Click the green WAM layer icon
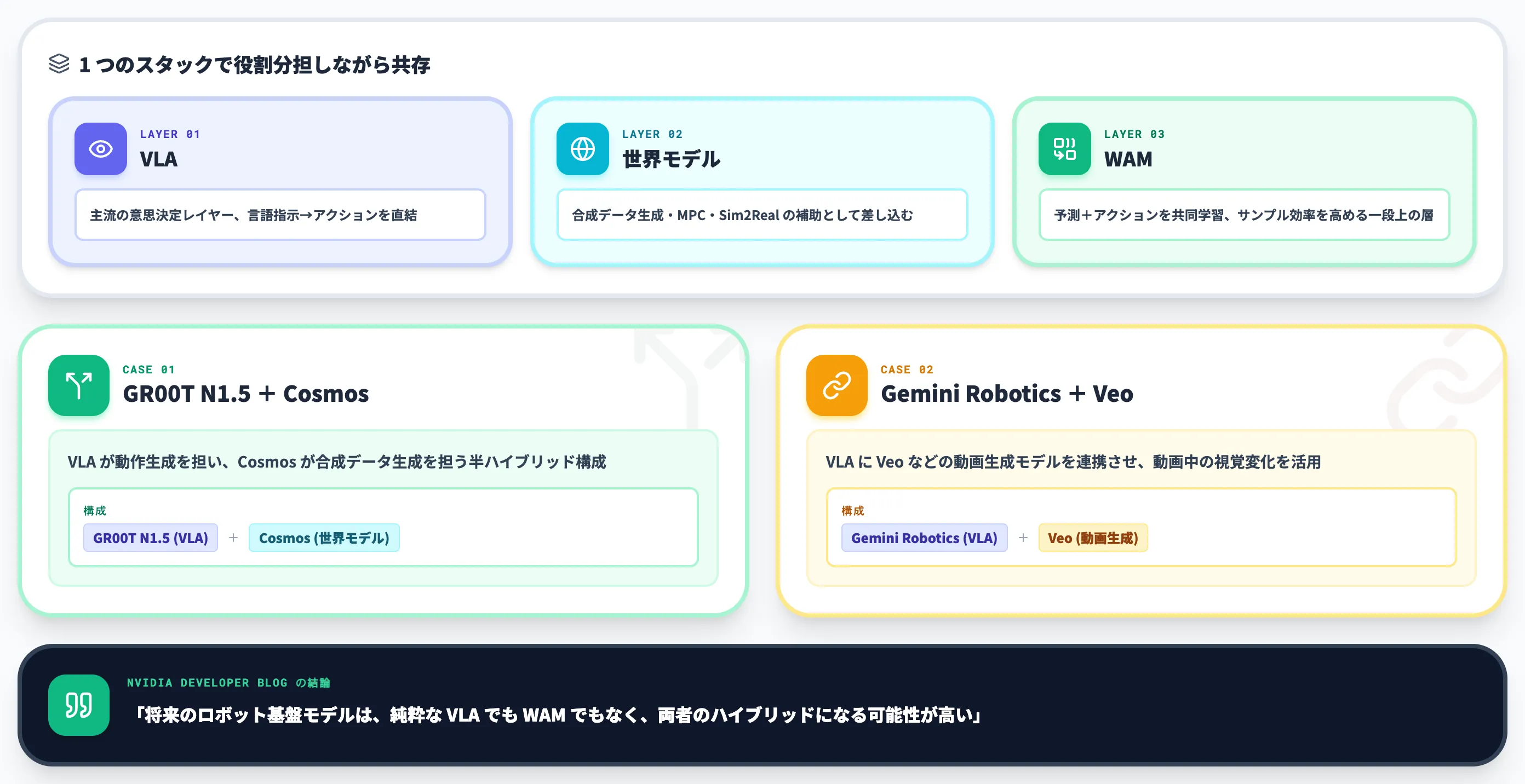Viewport: 1525px width, 784px height. pos(1064,148)
